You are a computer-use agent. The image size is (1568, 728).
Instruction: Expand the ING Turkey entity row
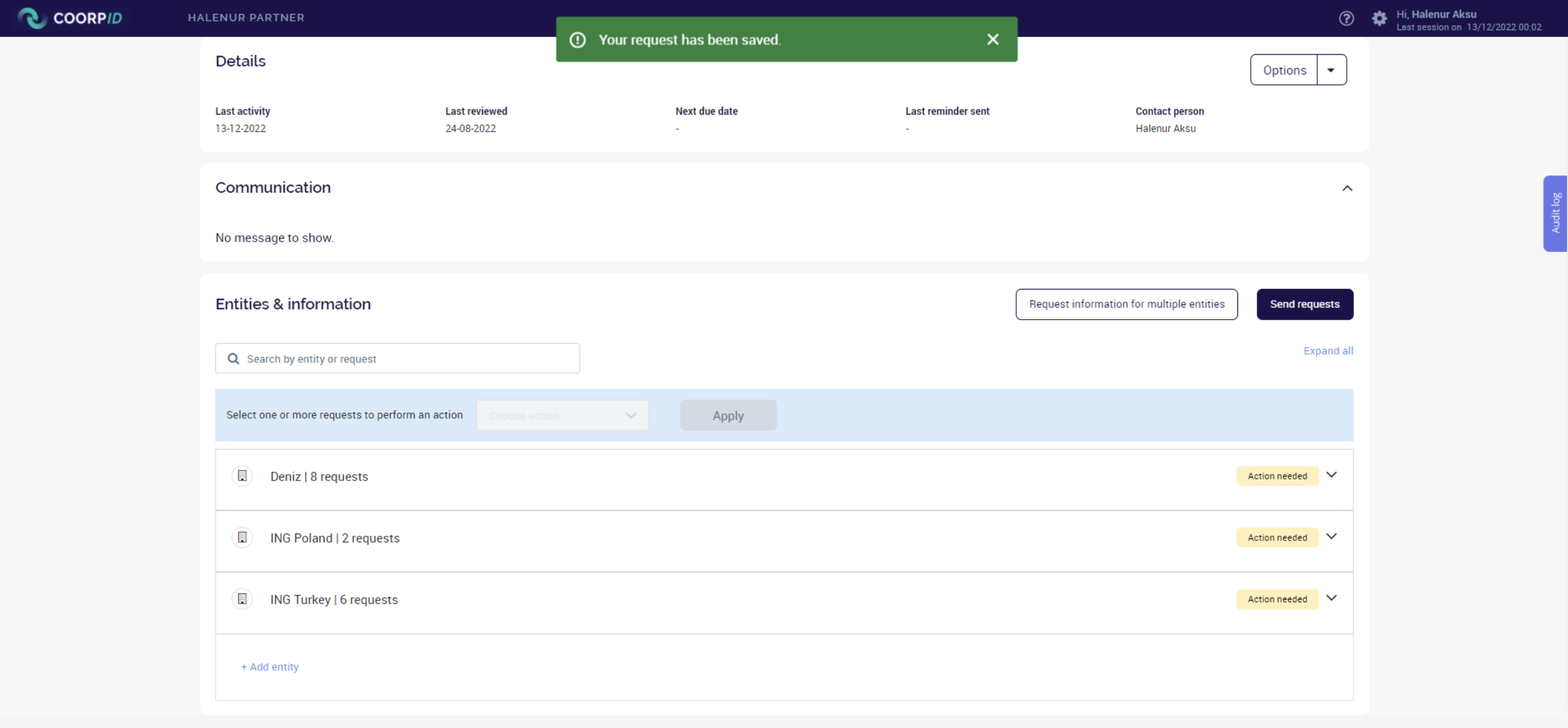pos(1331,598)
